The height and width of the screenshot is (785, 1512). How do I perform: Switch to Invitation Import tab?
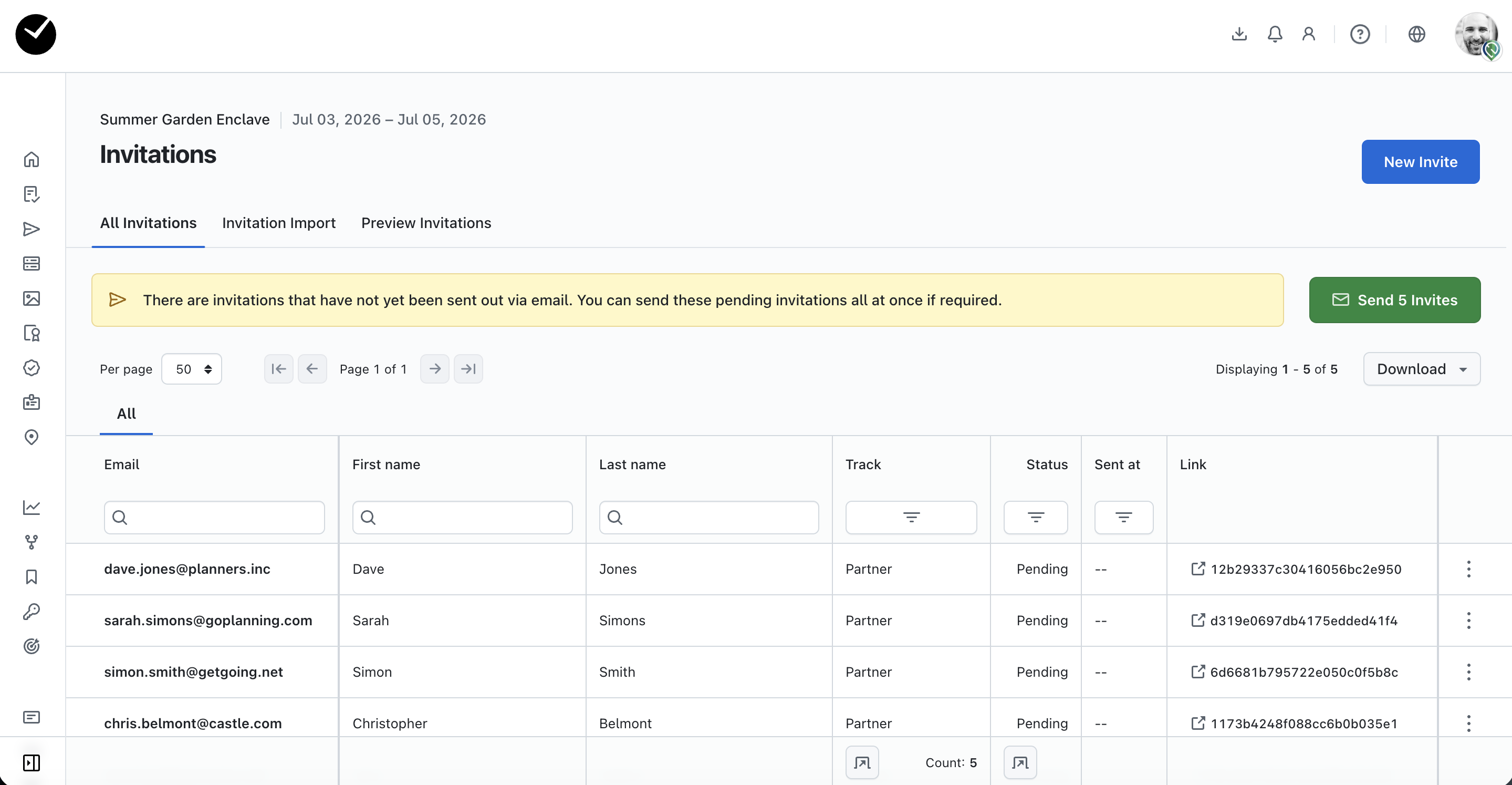pyautogui.click(x=279, y=223)
